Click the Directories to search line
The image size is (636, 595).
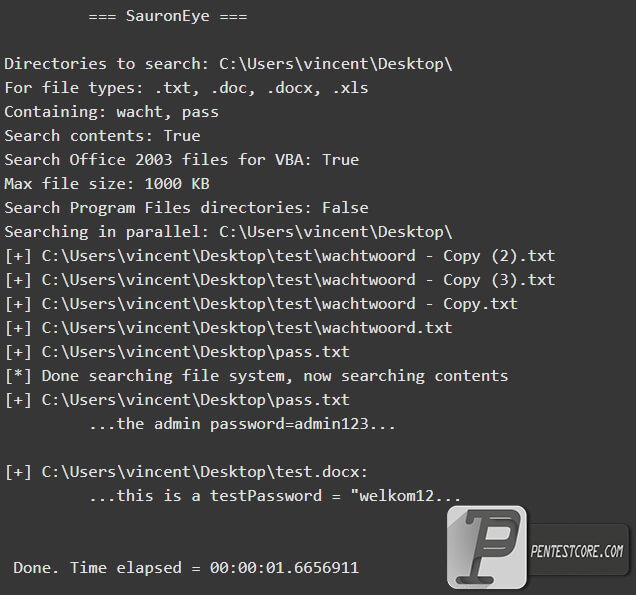coord(228,64)
